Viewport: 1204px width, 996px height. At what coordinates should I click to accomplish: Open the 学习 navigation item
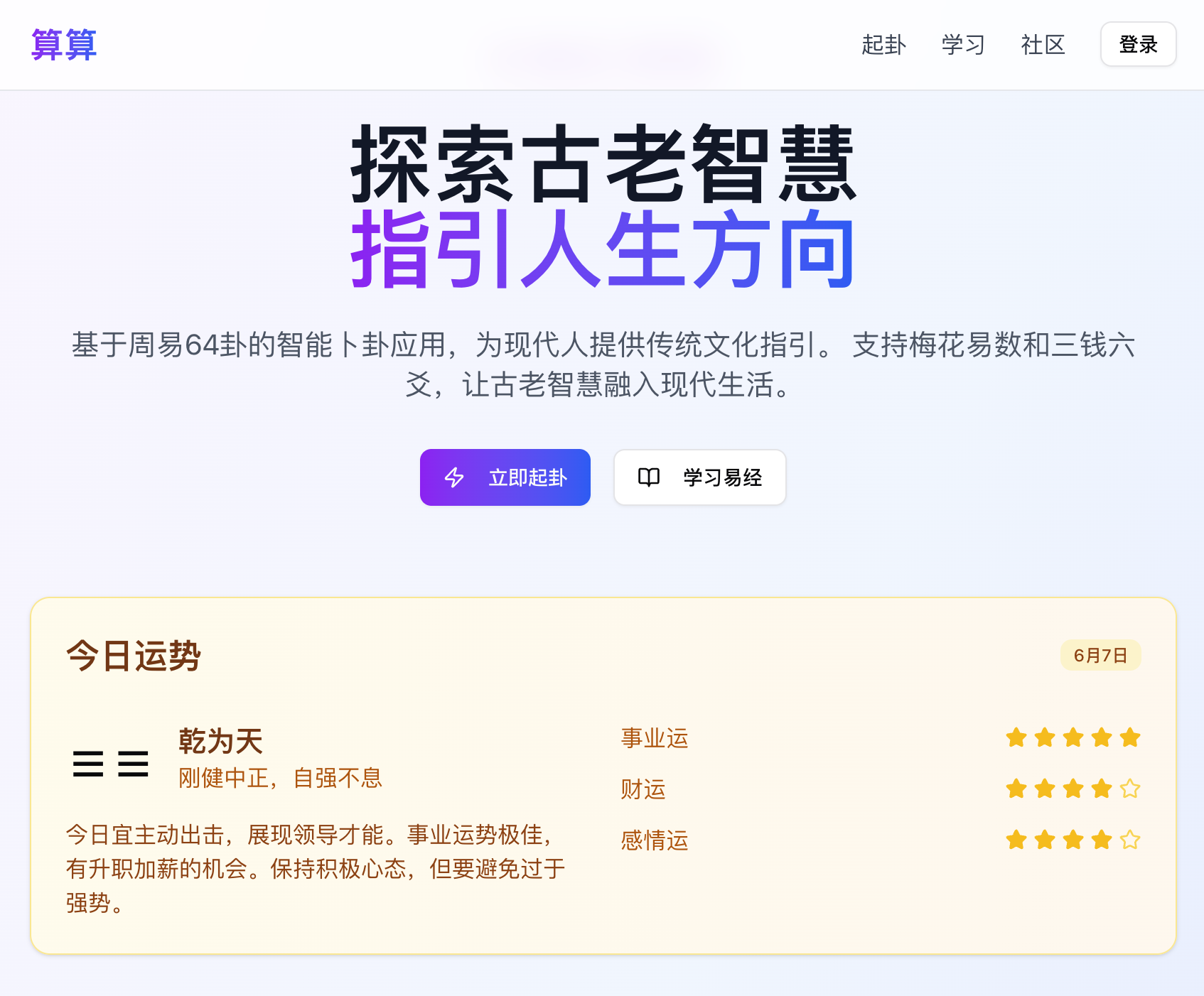(963, 45)
